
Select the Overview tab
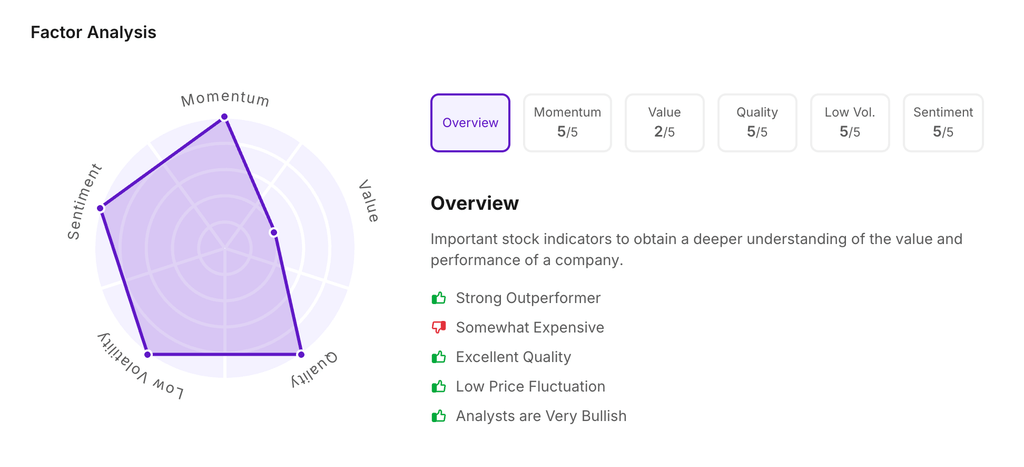tap(470, 123)
